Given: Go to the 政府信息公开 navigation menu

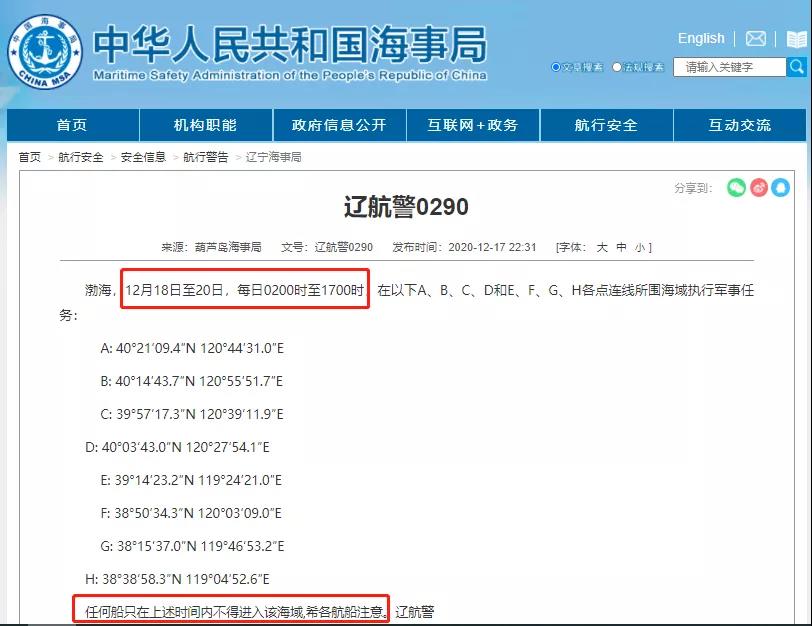Looking at the screenshot, I should click(339, 125).
